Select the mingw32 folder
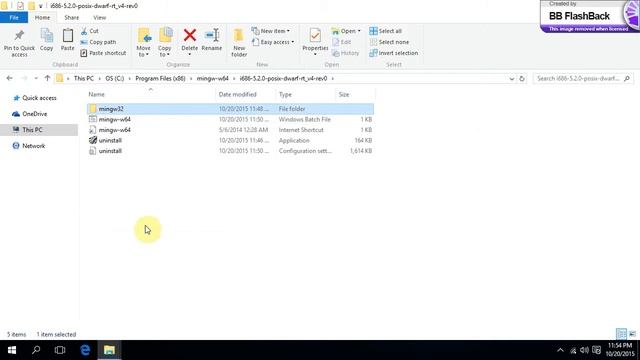The image size is (640, 360). pyautogui.click(x=230, y=109)
